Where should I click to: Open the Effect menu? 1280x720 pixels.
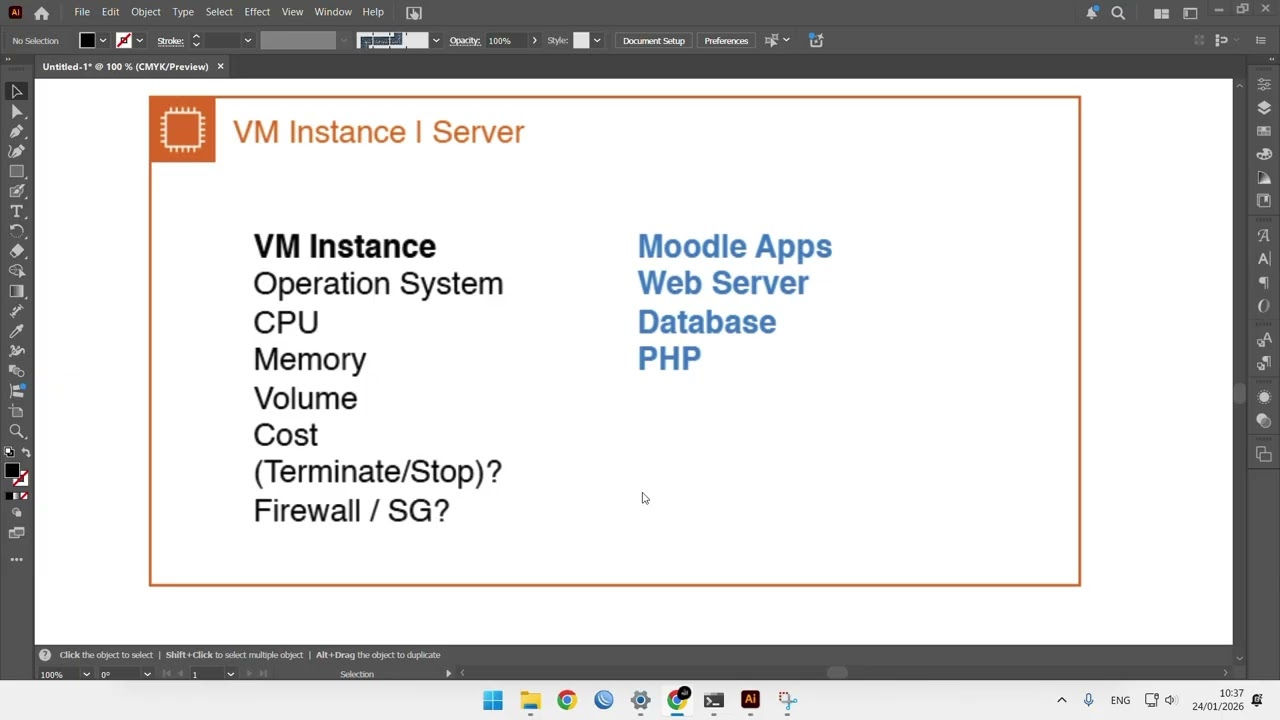tap(257, 12)
